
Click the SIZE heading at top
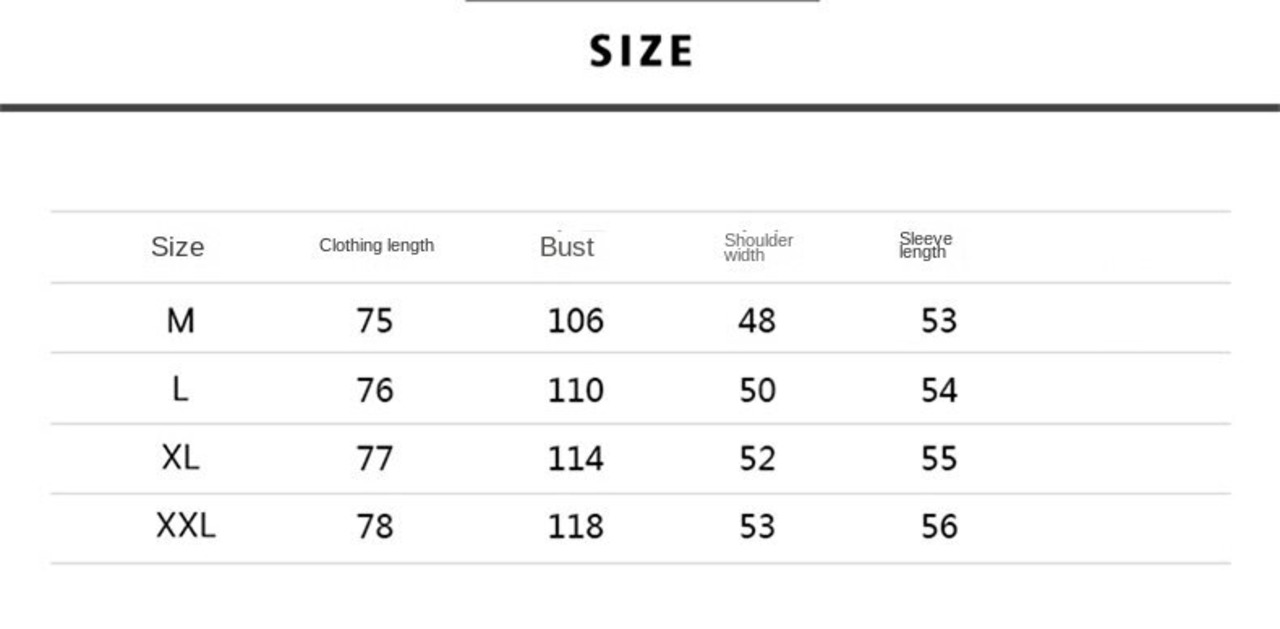(x=641, y=51)
